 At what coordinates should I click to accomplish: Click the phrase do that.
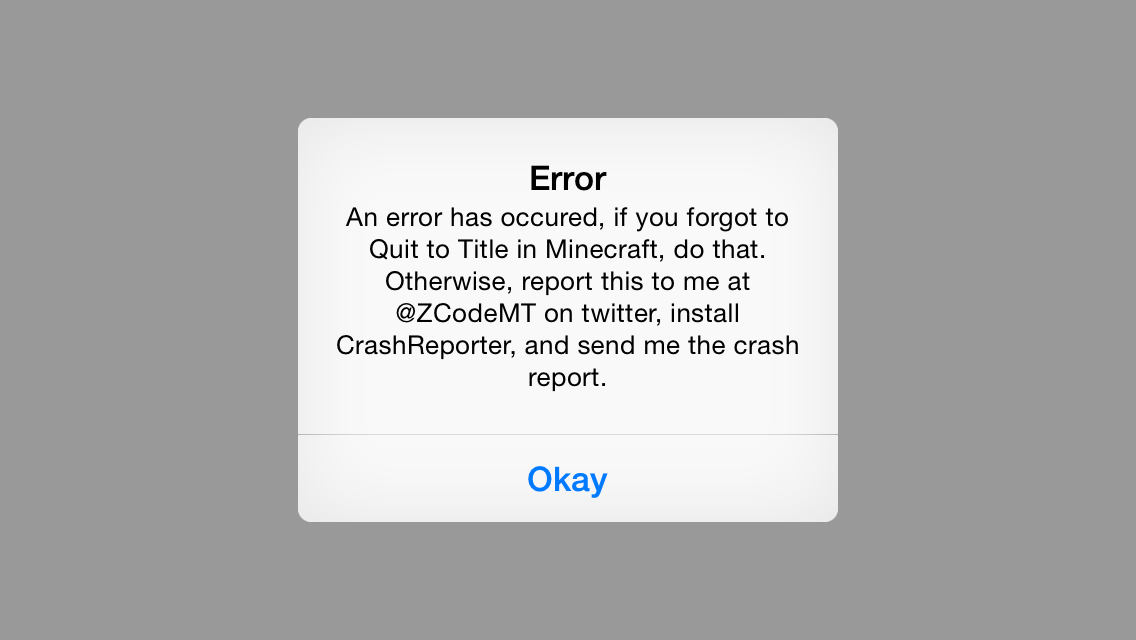719,249
